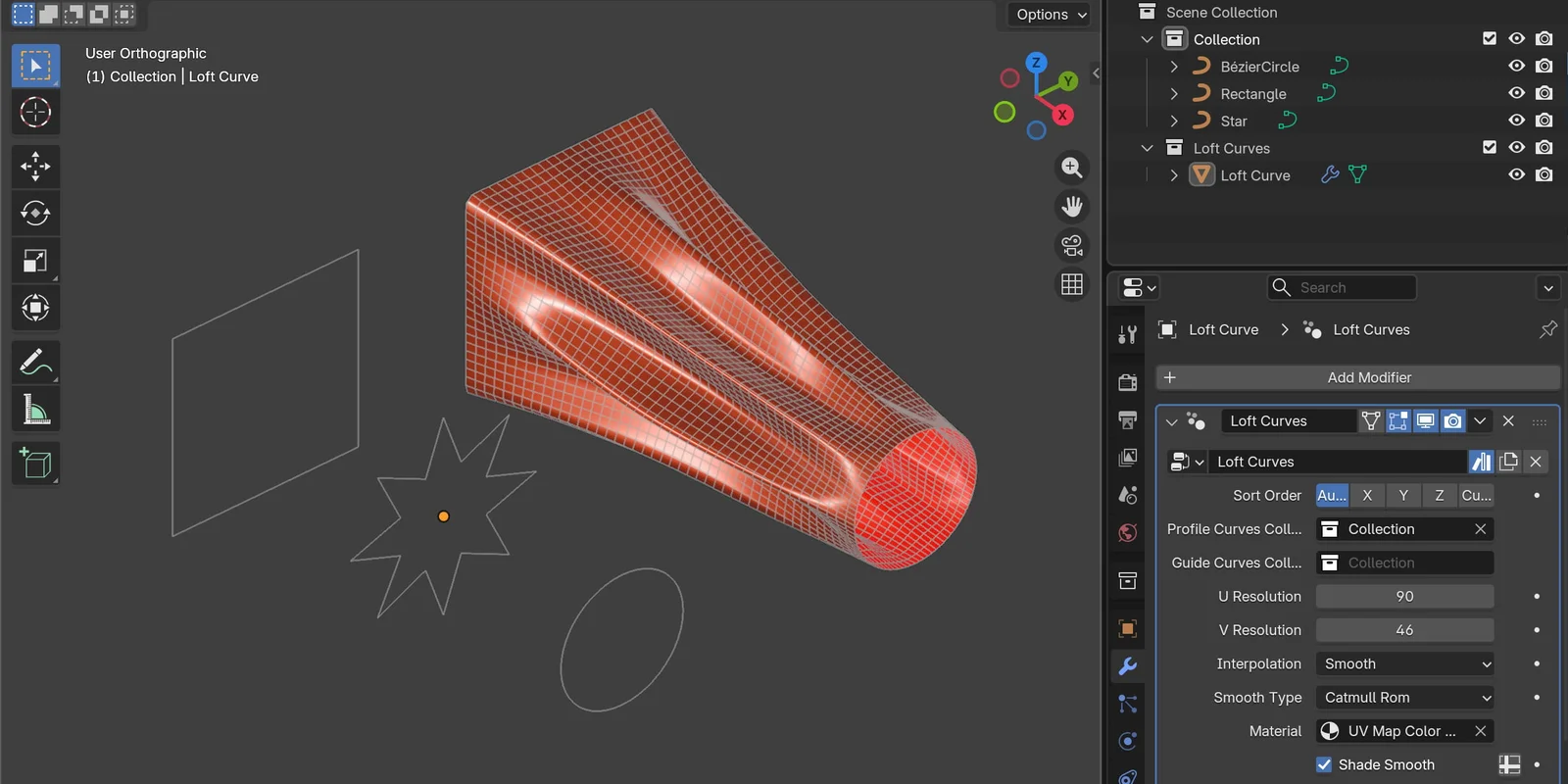Expand the Loft Curve object
This screenshot has width=1568, height=784.
(x=1174, y=175)
